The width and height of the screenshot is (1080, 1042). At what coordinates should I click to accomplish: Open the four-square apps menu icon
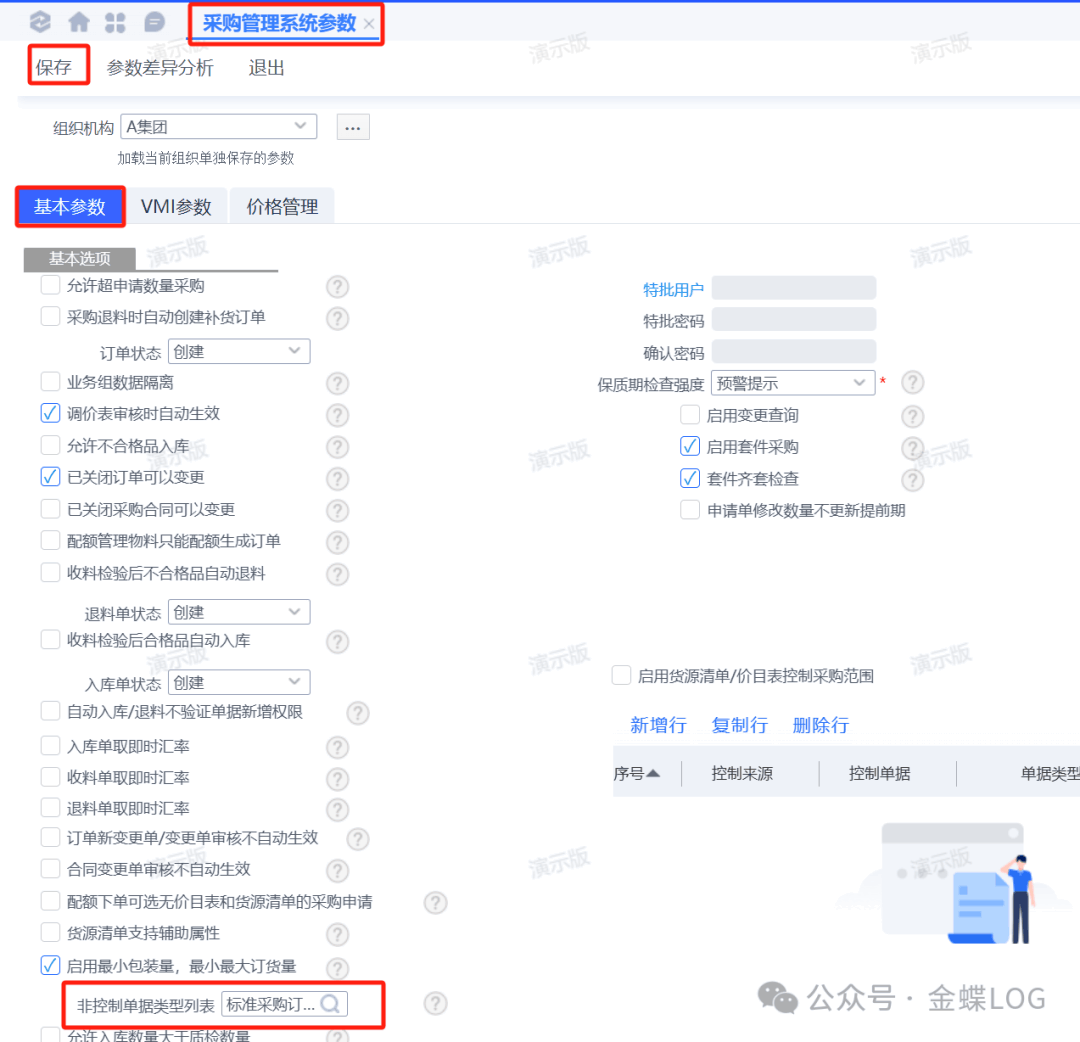(116, 22)
